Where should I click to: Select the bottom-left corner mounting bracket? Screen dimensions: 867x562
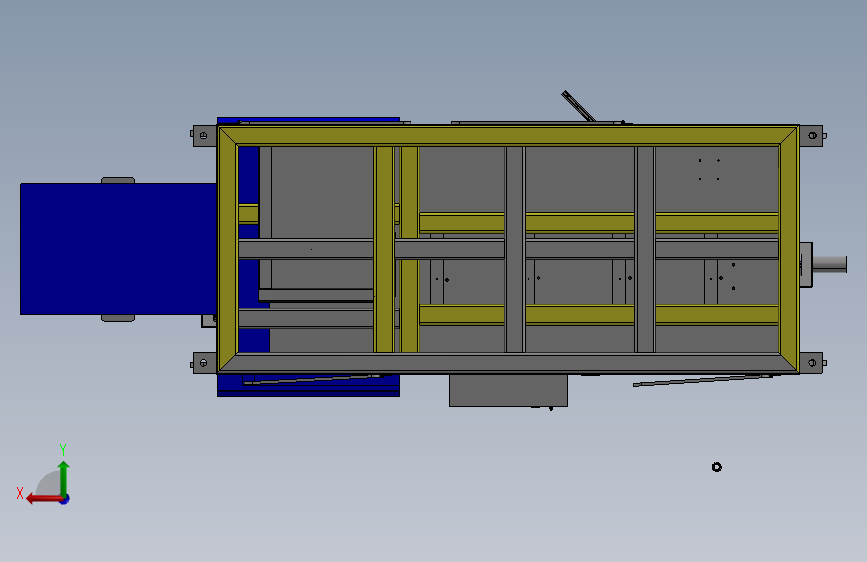(203, 363)
